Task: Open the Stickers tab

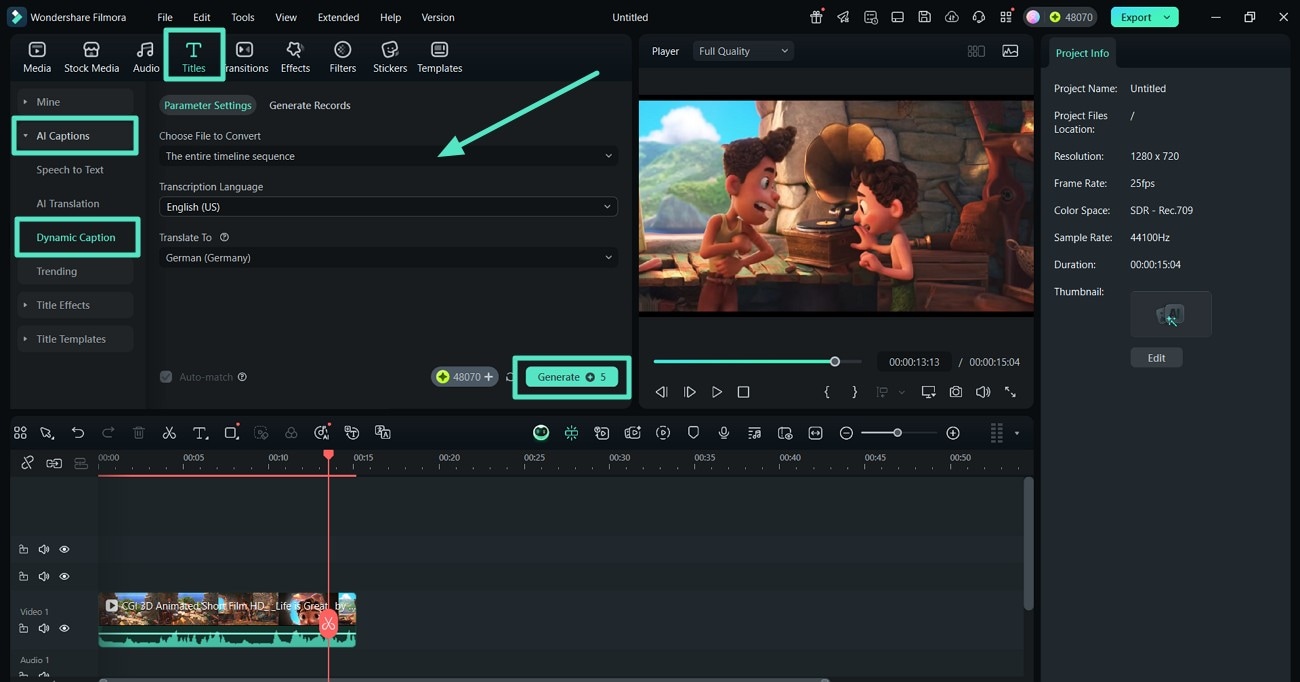Action: [x=390, y=57]
